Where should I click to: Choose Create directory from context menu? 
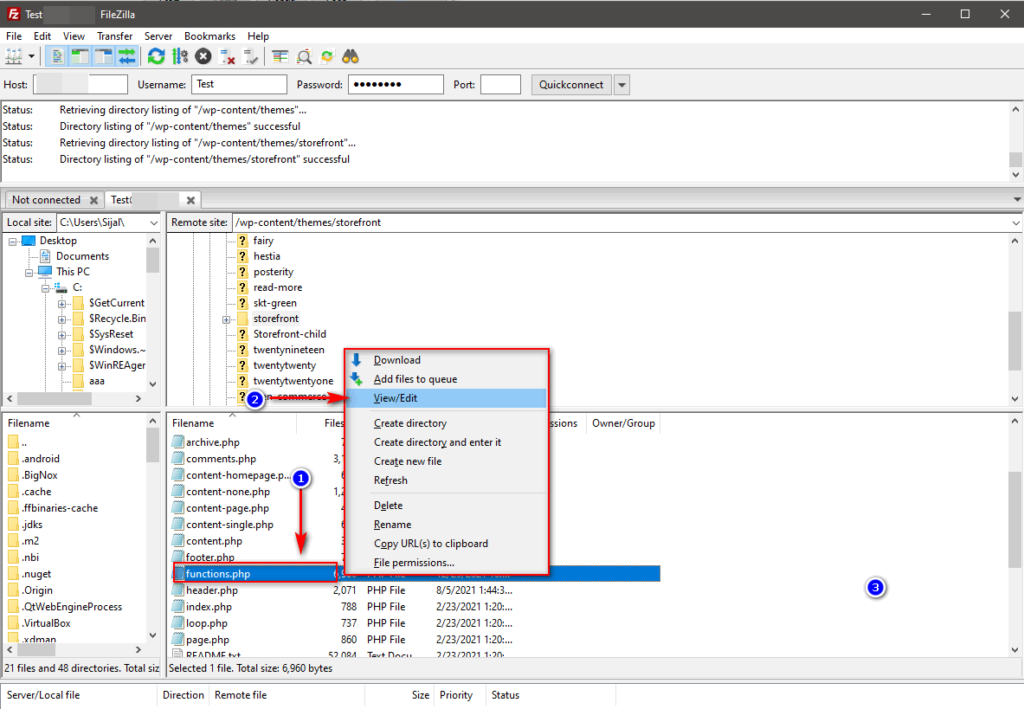(447, 423)
